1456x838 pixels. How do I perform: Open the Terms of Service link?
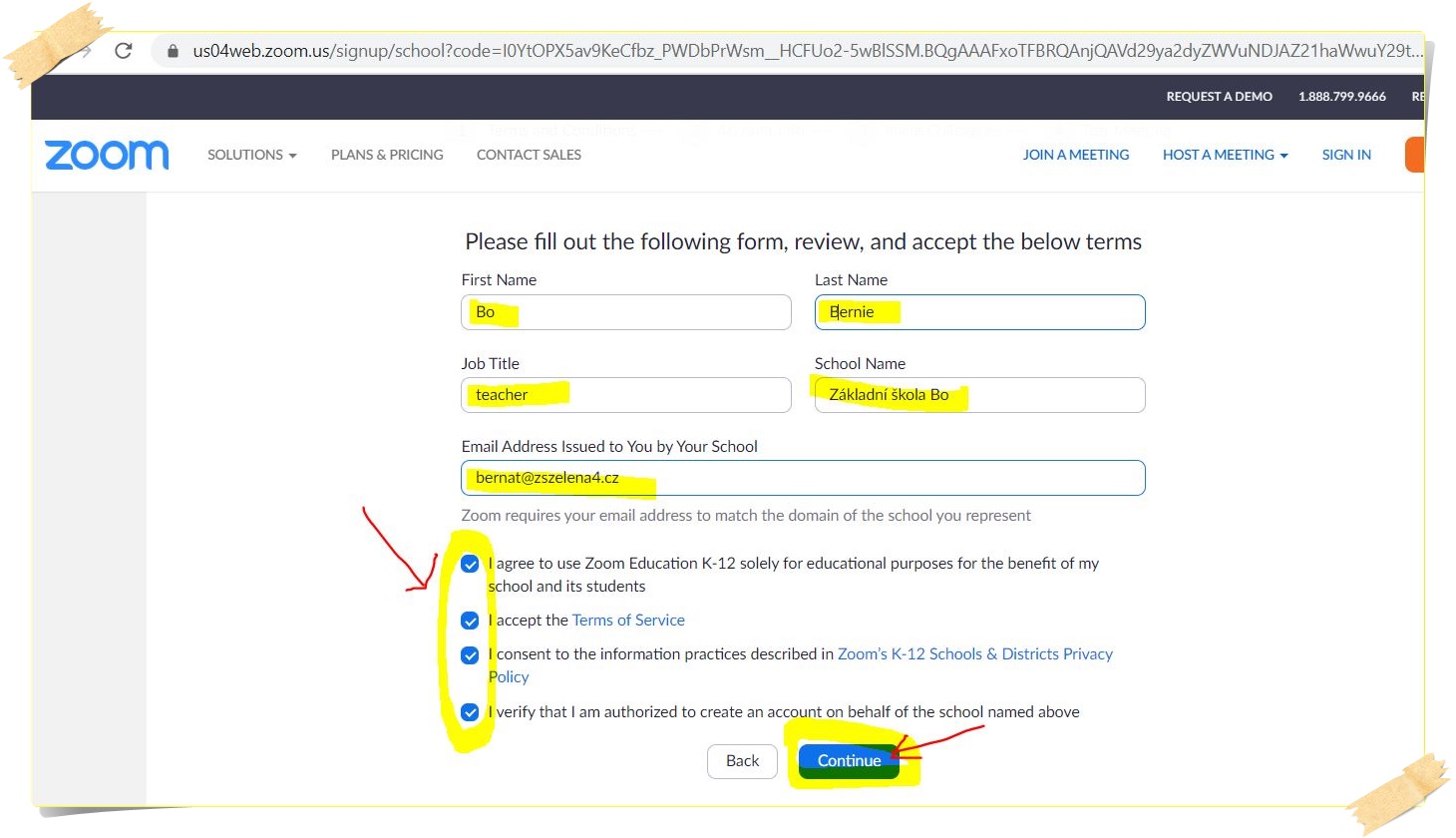coord(628,621)
